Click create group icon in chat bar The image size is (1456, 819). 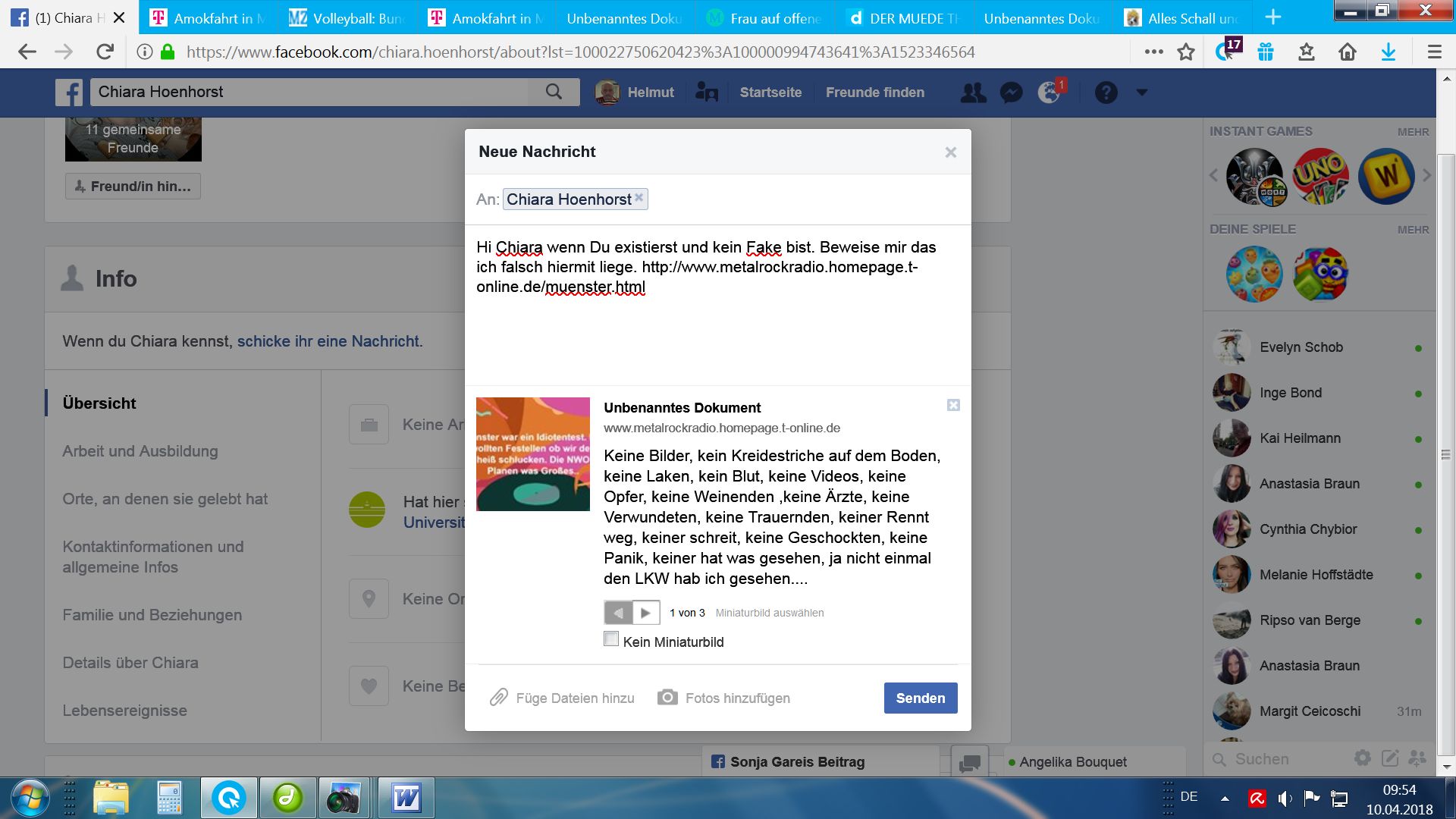pos(1417,758)
